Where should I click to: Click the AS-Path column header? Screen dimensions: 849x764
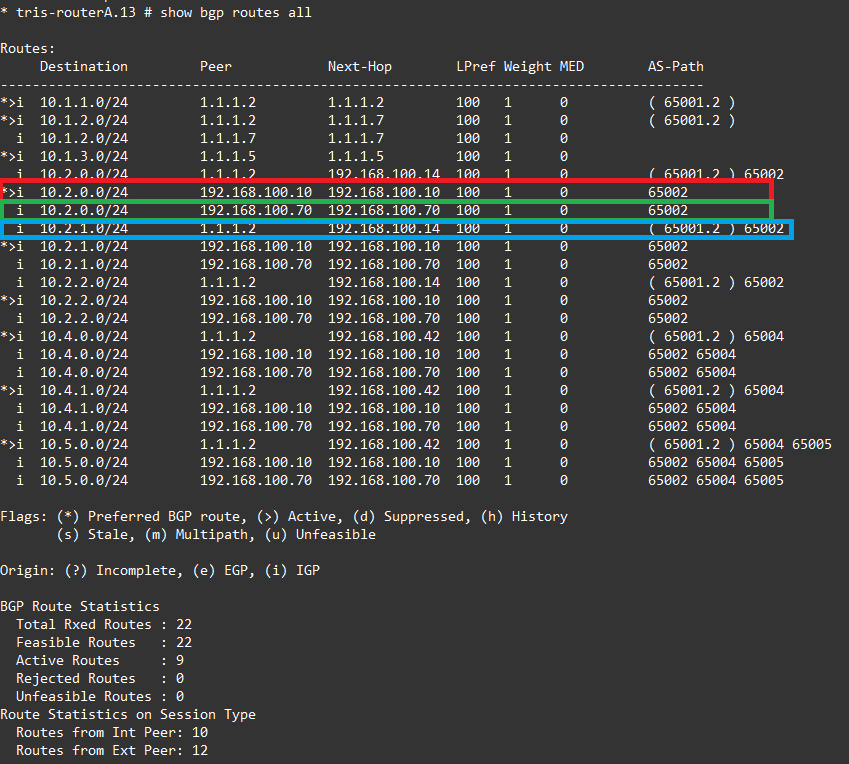(x=675, y=66)
